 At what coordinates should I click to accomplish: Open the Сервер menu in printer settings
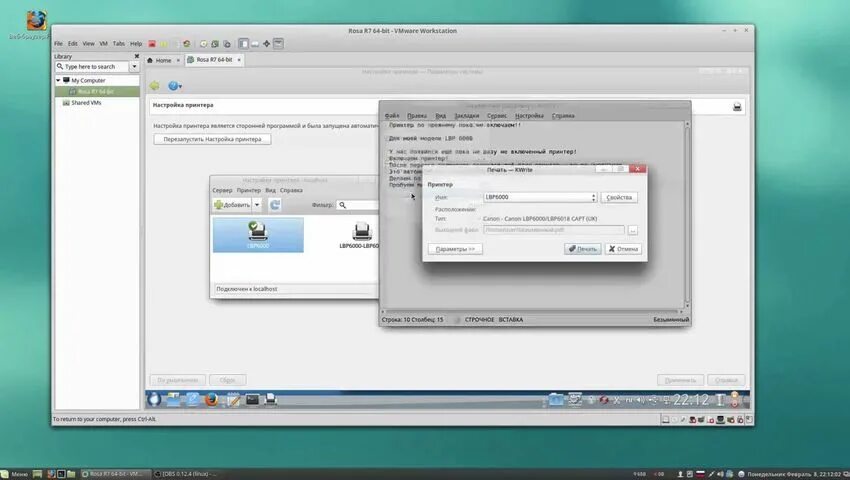point(222,190)
